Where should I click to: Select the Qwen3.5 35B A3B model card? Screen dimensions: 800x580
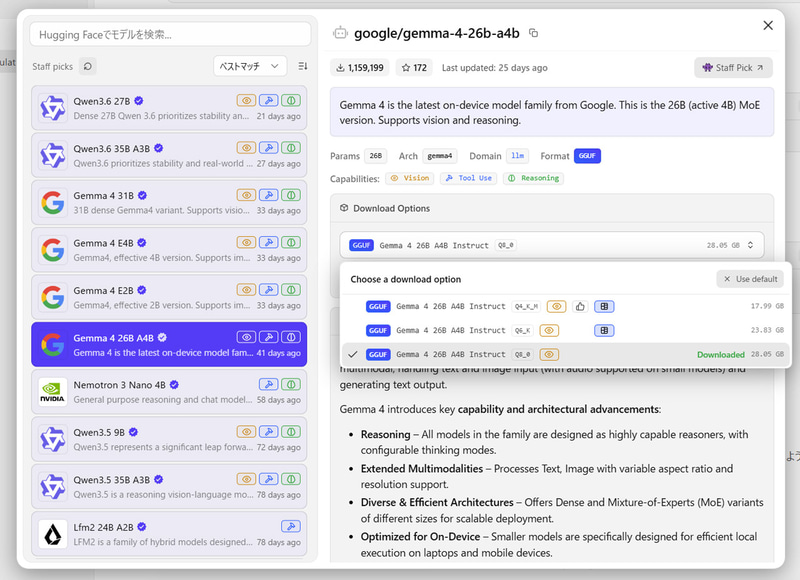pyautogui.click(x=169, y=487)
